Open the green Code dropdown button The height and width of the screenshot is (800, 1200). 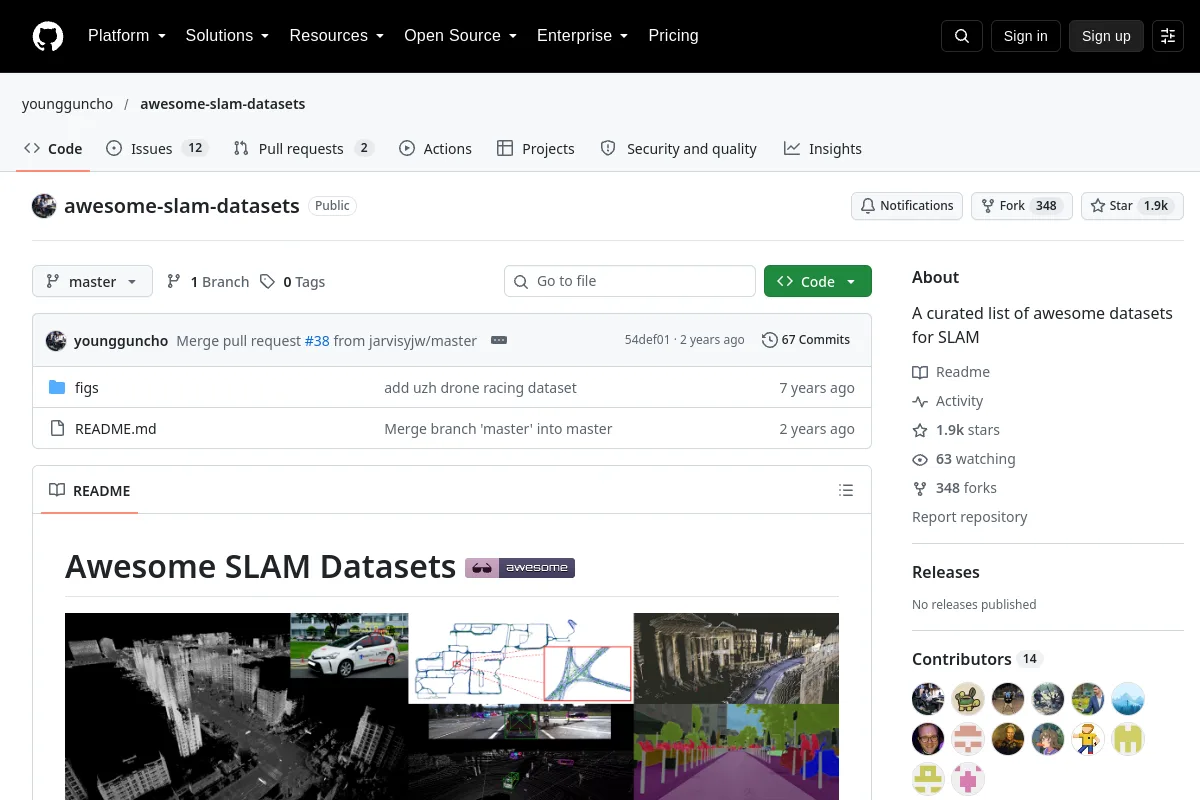pos(818,281)
